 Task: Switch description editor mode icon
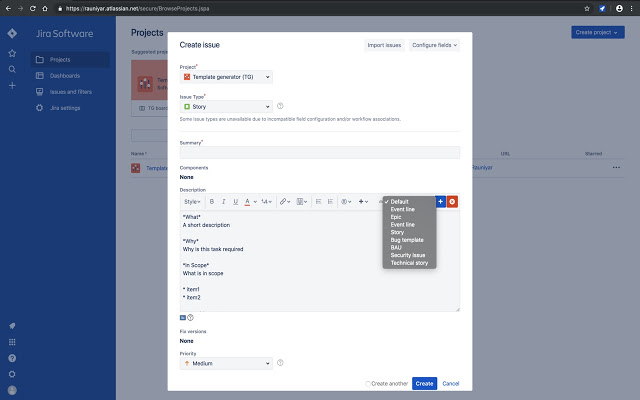(183, 318)
